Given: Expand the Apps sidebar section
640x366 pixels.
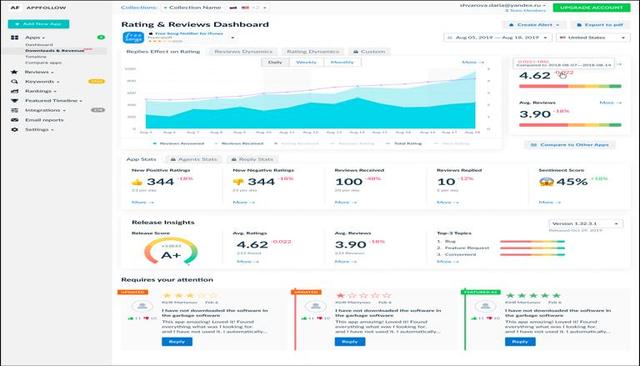Looking at the screenshot, I should pyautogui.click(x=36, y=38).
